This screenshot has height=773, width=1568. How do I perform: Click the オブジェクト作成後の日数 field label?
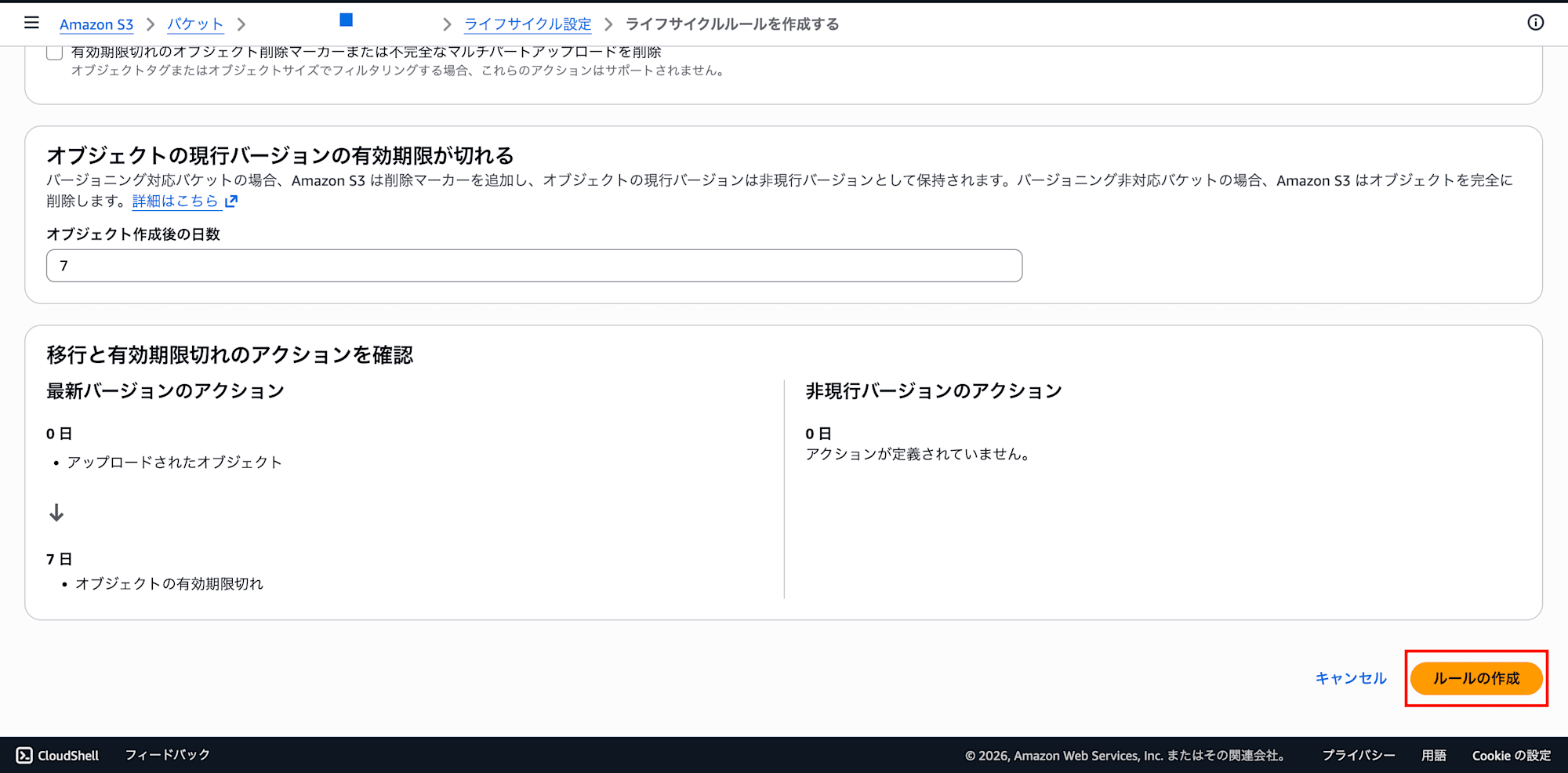coord(133,234)
